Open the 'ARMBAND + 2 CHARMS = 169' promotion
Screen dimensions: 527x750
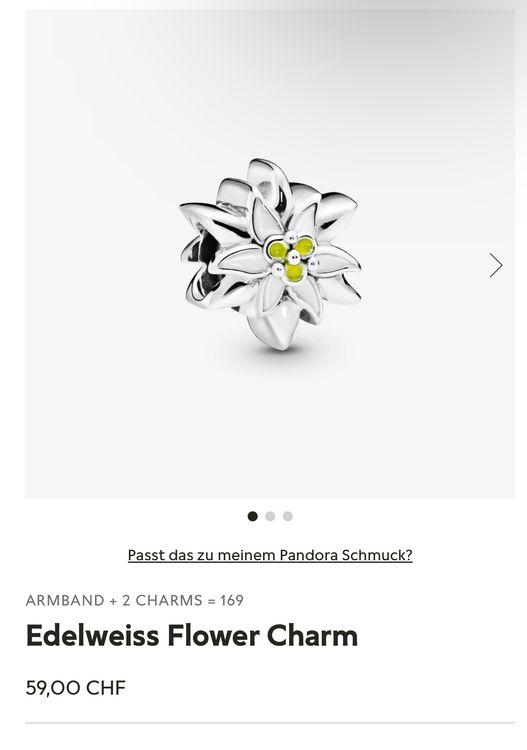134,600
